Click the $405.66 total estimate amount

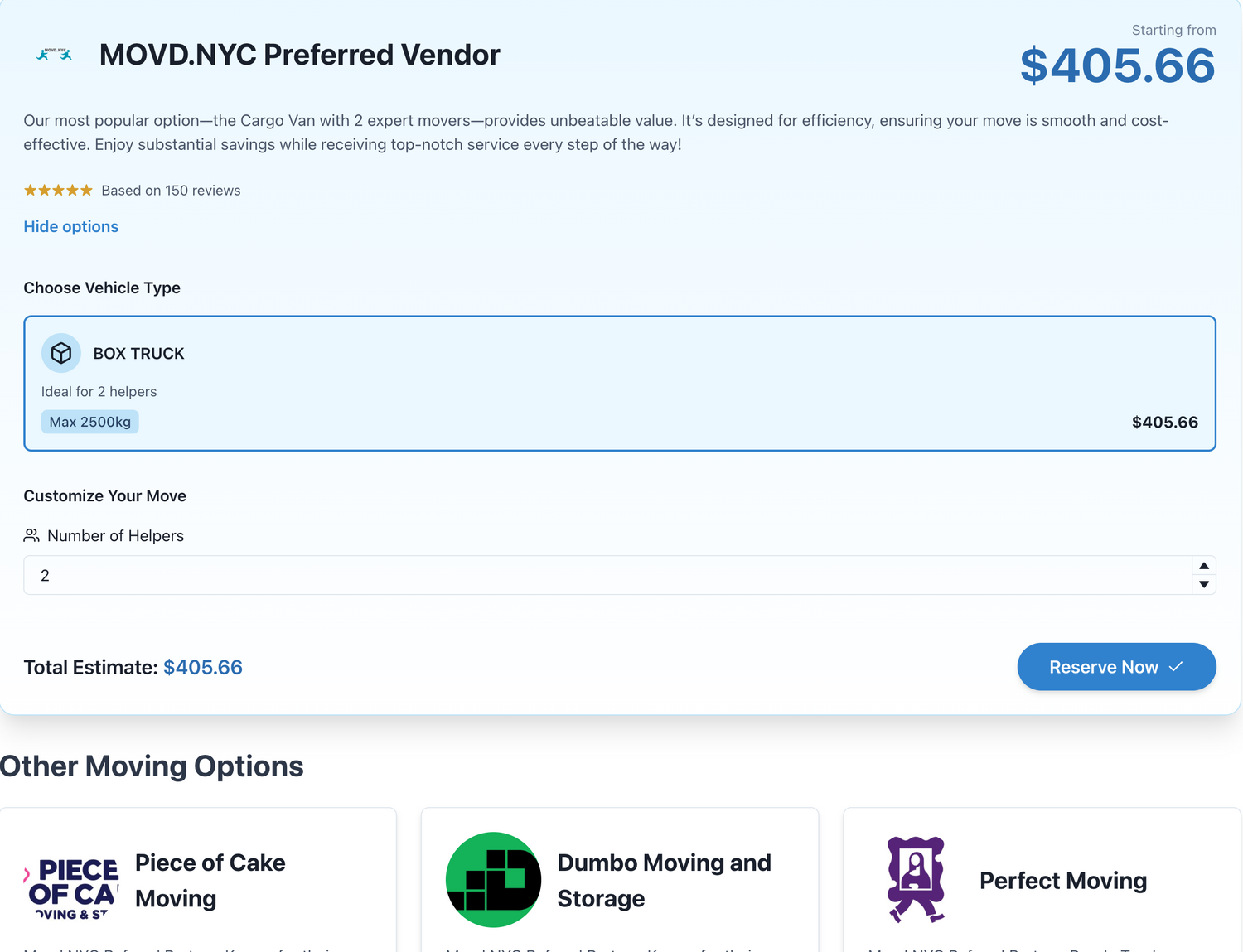[x=203, y=668]
